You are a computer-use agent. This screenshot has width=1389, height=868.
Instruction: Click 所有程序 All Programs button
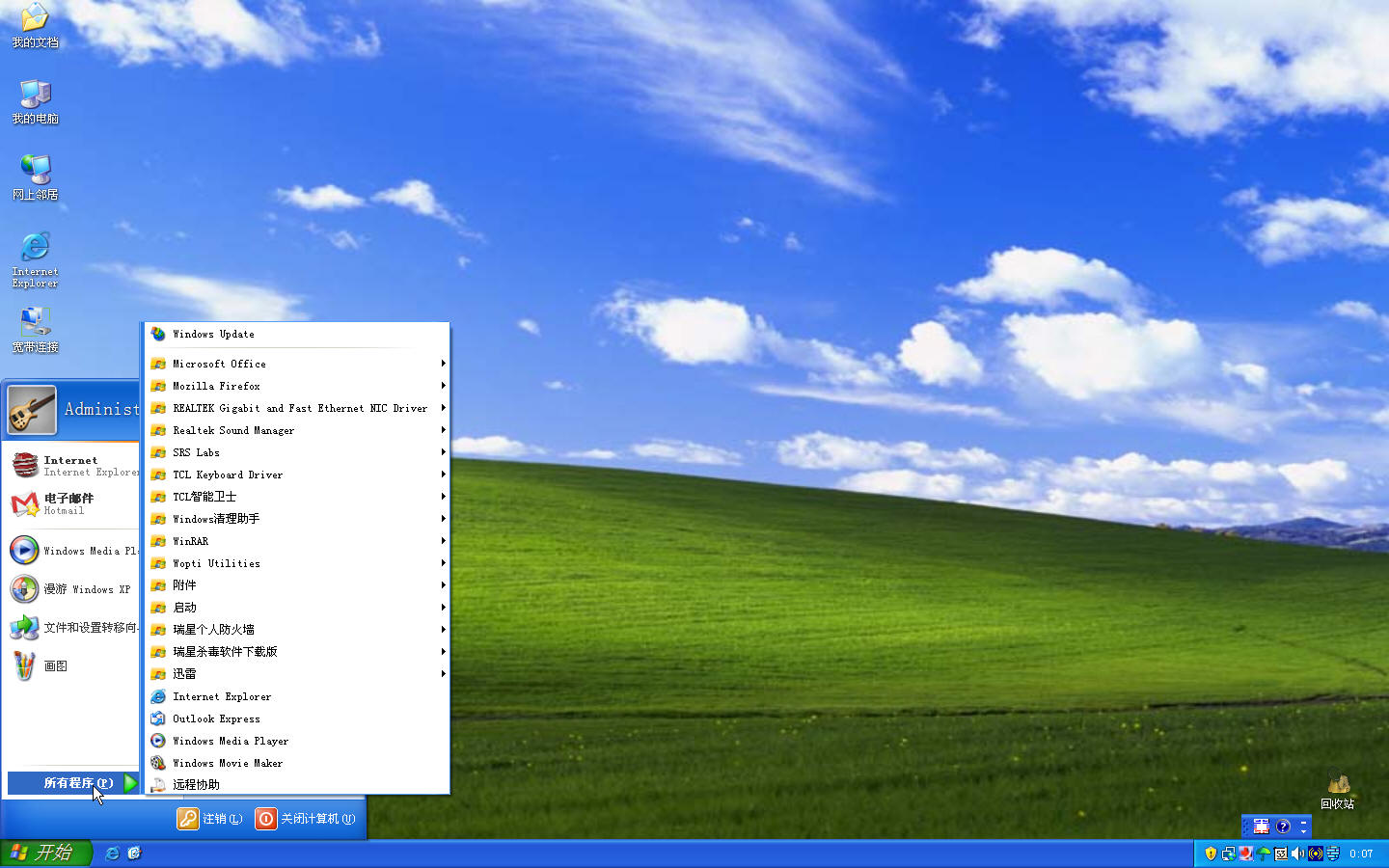point(73,783)
